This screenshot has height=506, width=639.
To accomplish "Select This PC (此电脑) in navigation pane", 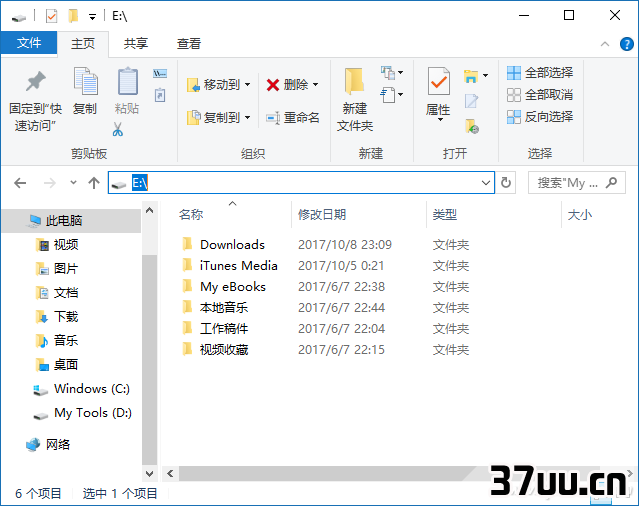I will tap(71, 221).
